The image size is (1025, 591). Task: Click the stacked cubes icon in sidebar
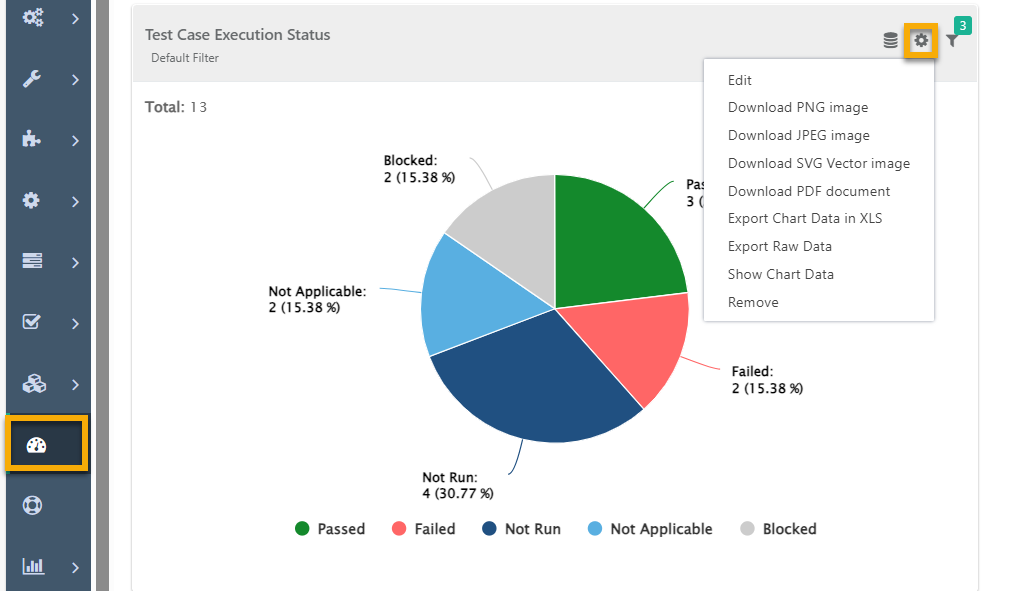(34, 384)
